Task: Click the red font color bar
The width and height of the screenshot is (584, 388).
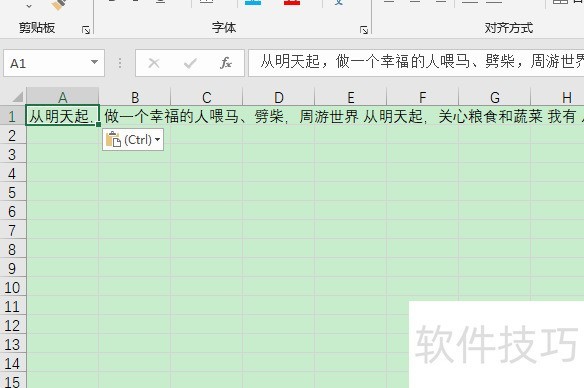Action: point(292,3)
